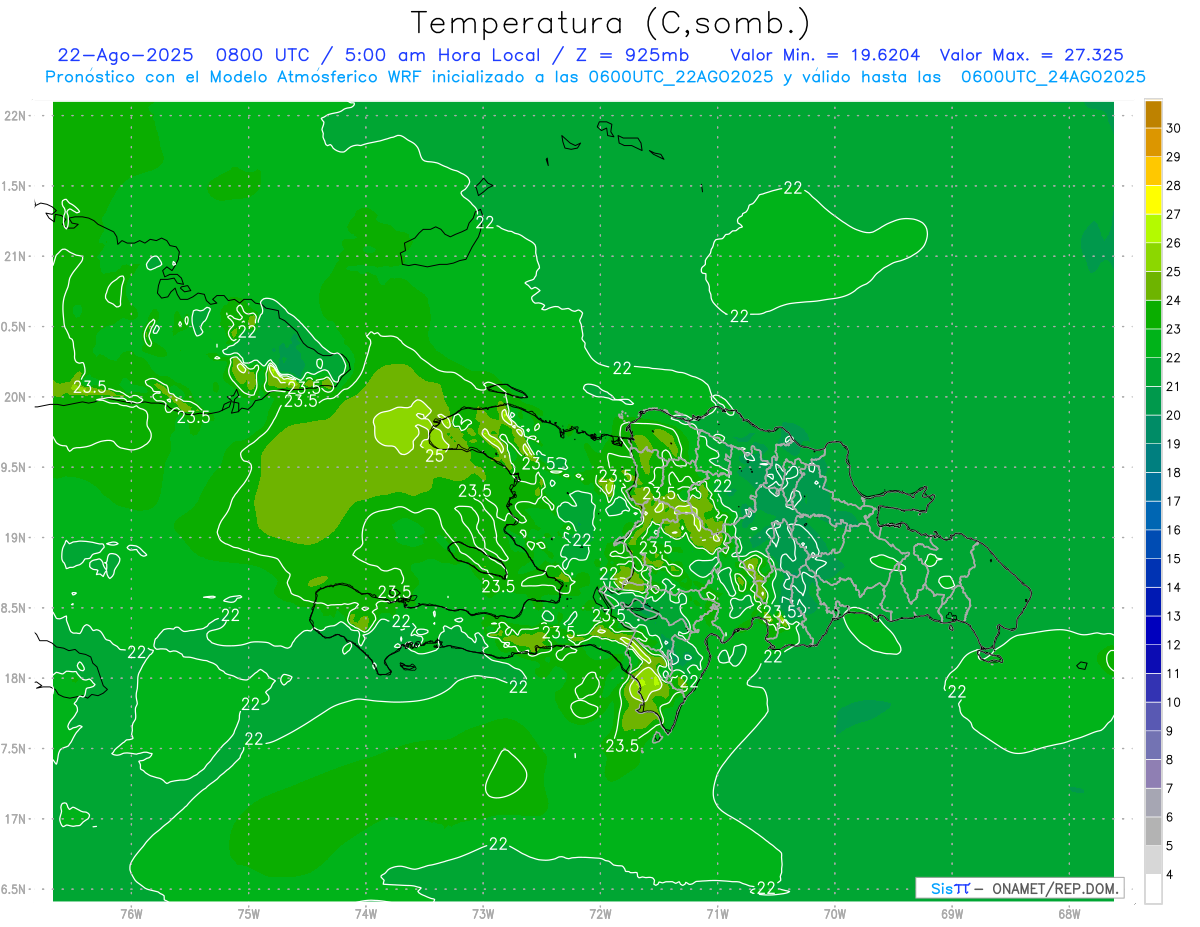
Task: Click color bar value '10'
Action: [x=1174, y=702]
